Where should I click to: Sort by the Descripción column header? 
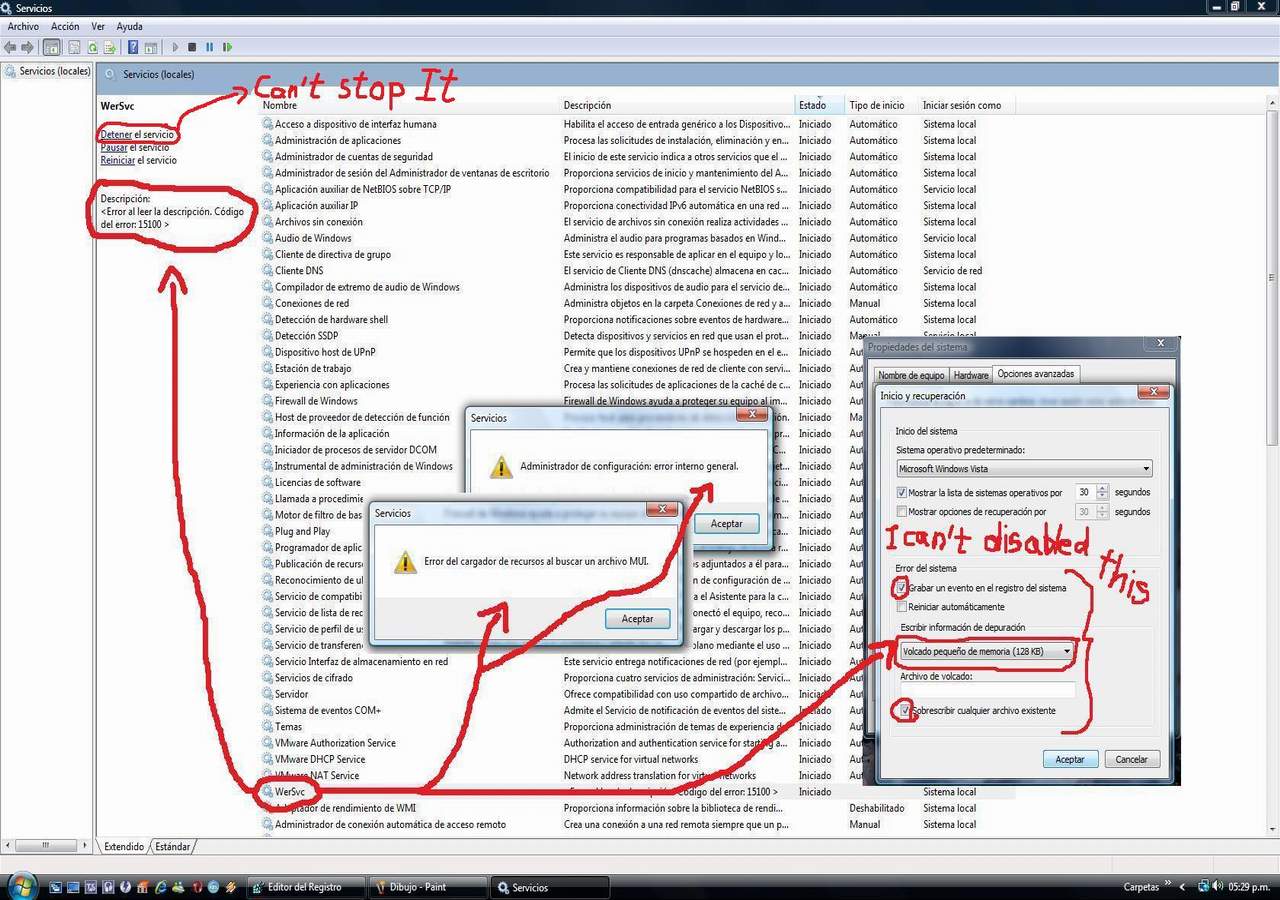677,105
